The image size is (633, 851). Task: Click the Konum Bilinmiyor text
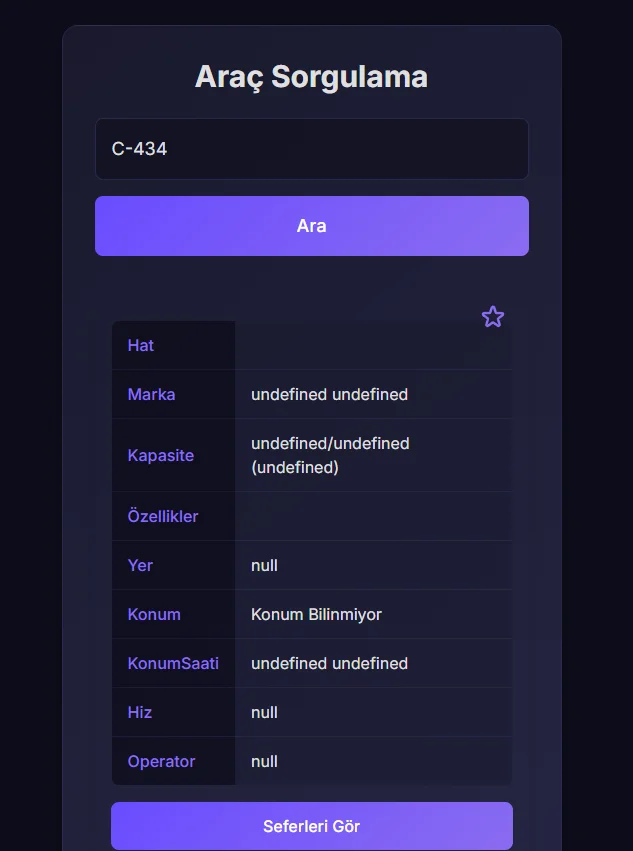pos(316,614)
